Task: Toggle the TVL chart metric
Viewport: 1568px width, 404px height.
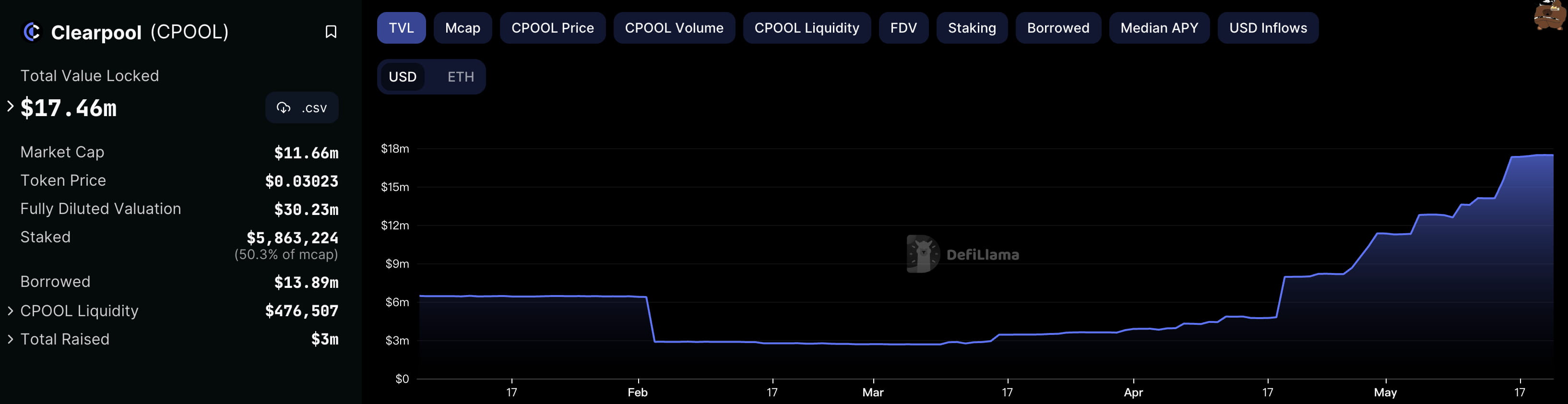Action: coord(401,28)
